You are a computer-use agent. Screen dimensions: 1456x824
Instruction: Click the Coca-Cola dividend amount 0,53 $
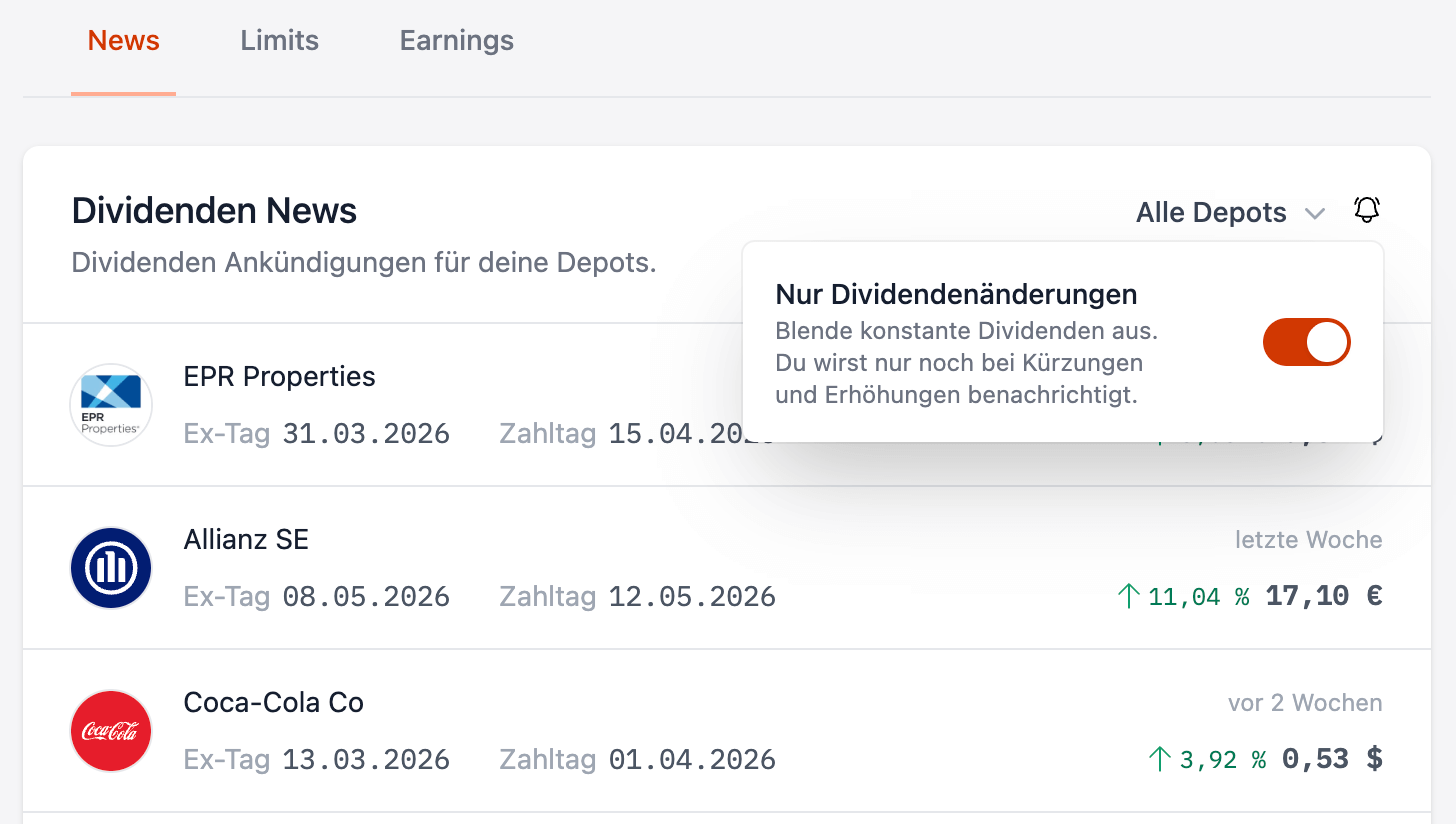[1331, 760]
